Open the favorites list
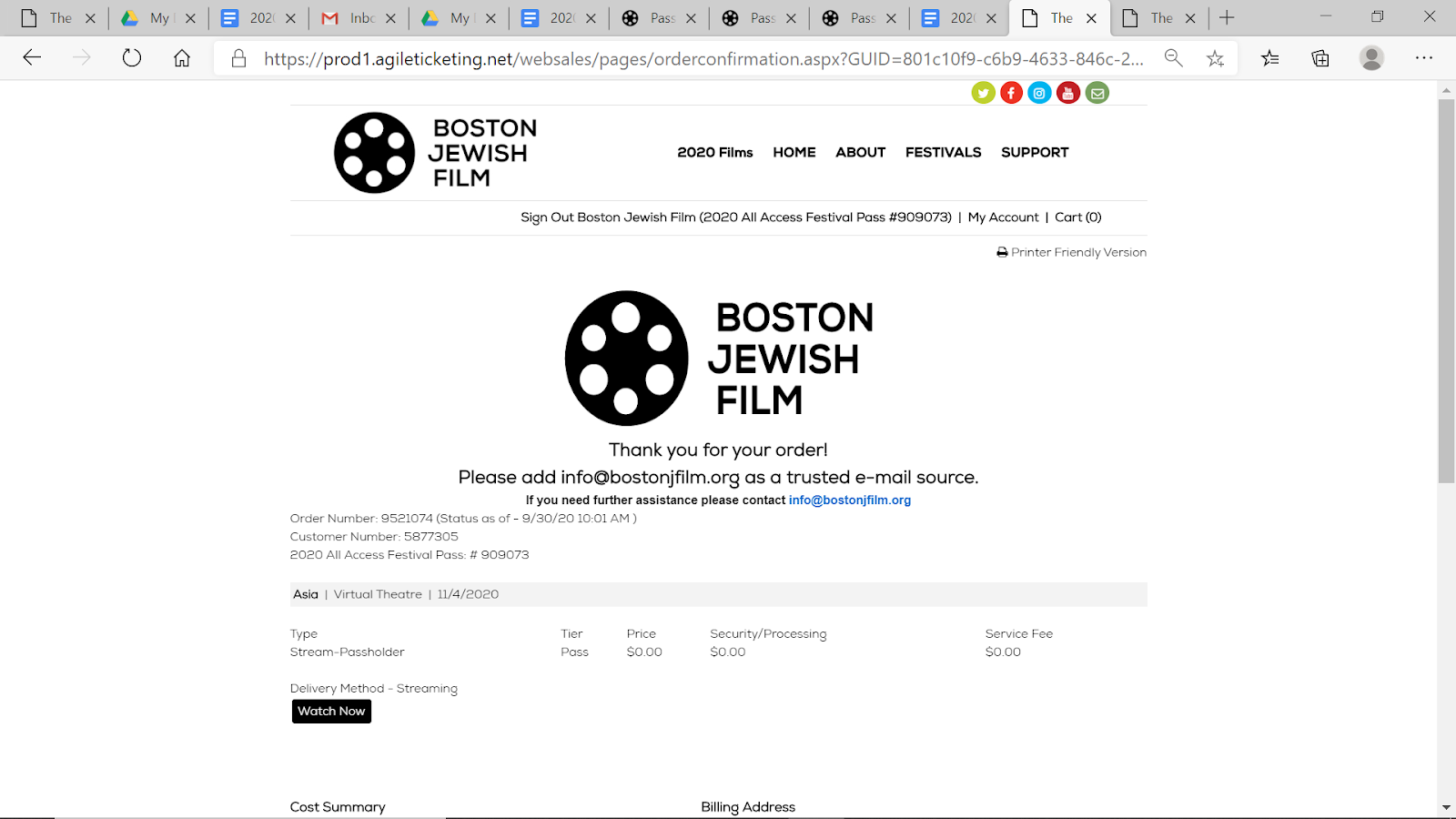 tap(1270, 58)
